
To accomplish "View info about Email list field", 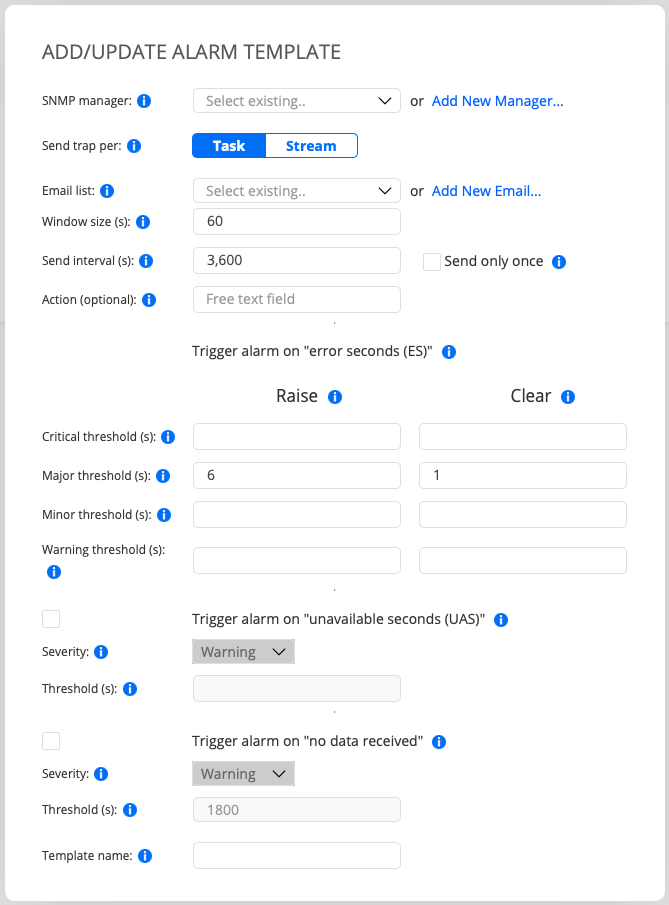I will [107, 191].
